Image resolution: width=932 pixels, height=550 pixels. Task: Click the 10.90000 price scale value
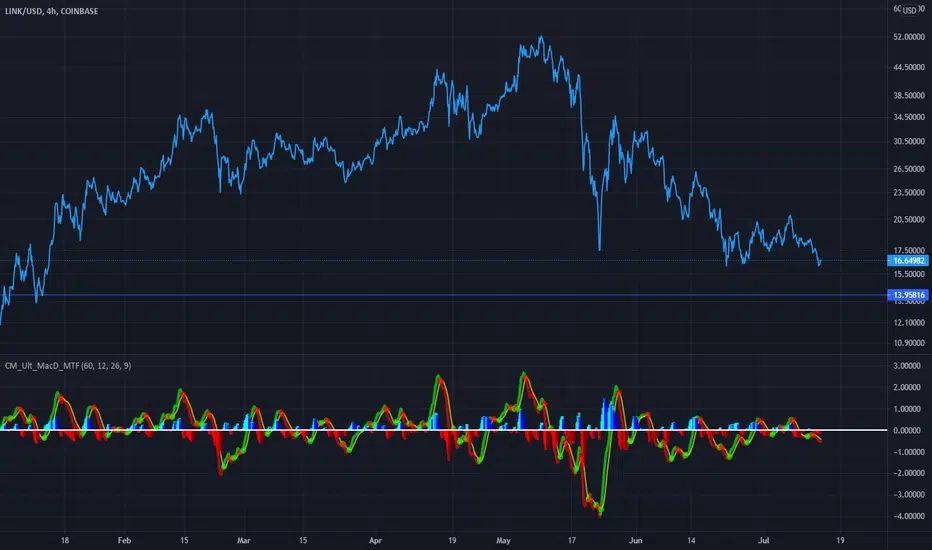click(x=909, y=343)
